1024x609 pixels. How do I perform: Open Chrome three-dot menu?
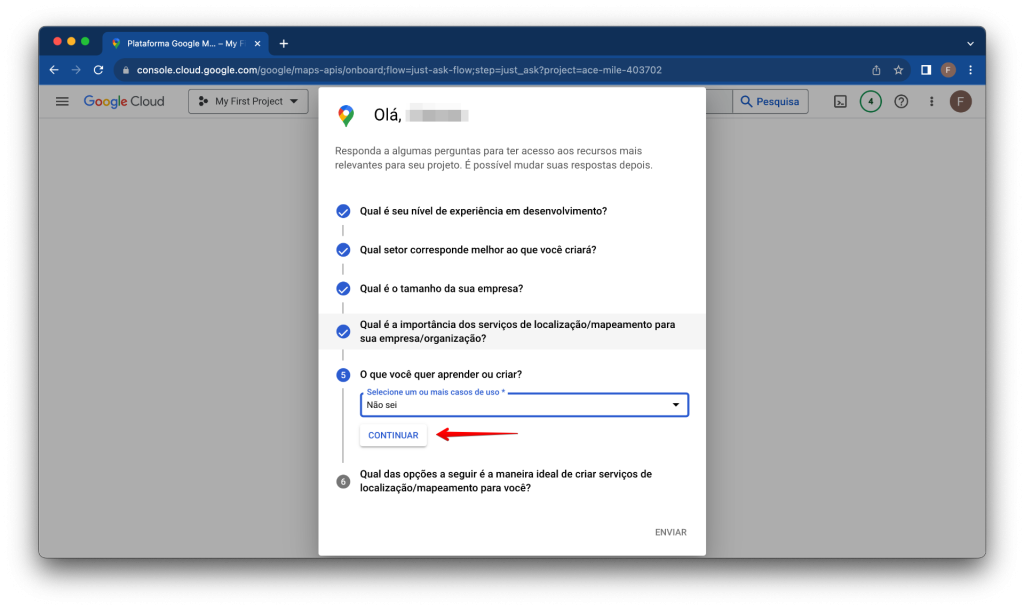(x=970, y=70)
